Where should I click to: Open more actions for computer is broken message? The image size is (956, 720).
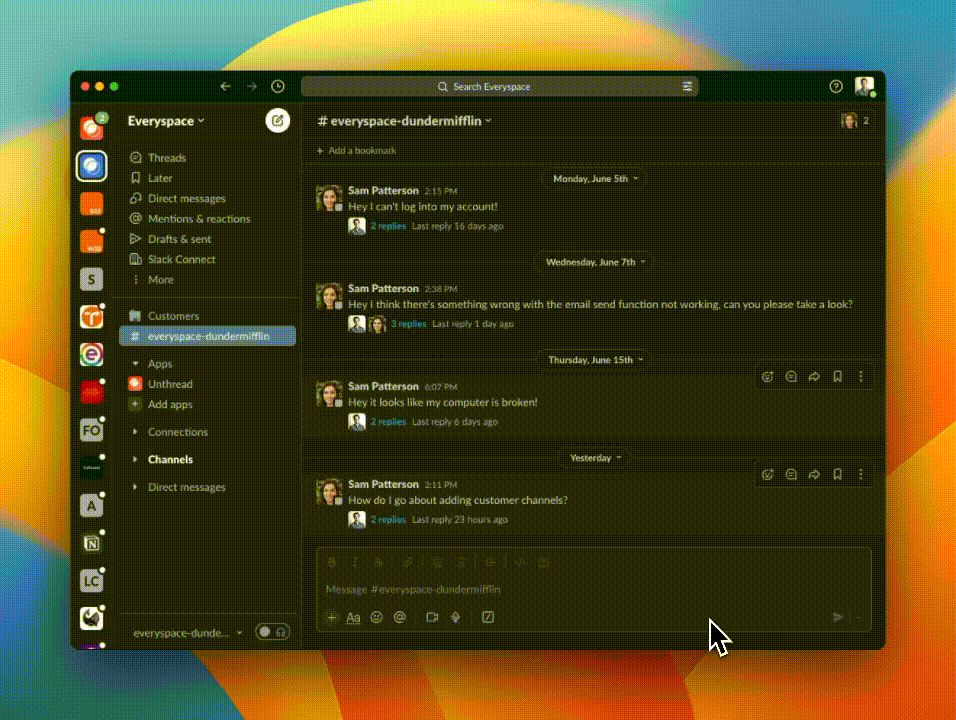point(861,377)
